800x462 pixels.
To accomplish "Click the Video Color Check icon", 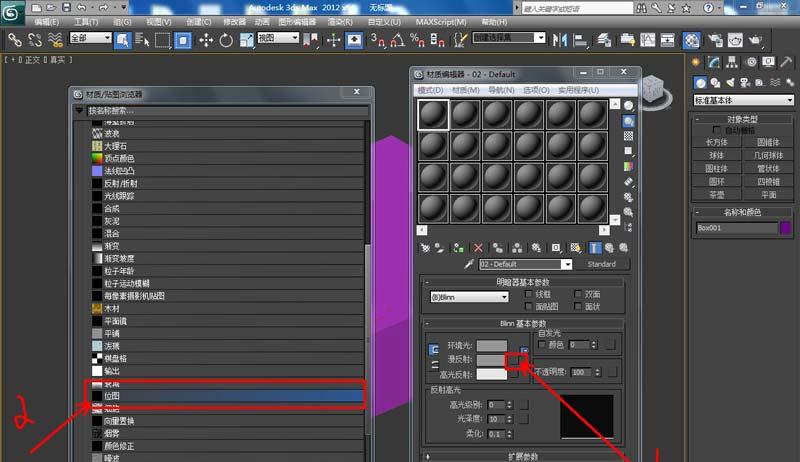I will 628,166.
